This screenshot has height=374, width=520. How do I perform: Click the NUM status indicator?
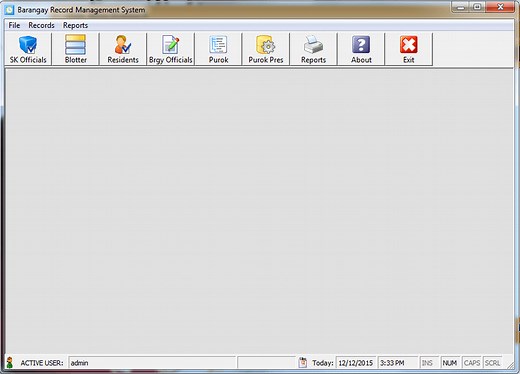(450, 363)
